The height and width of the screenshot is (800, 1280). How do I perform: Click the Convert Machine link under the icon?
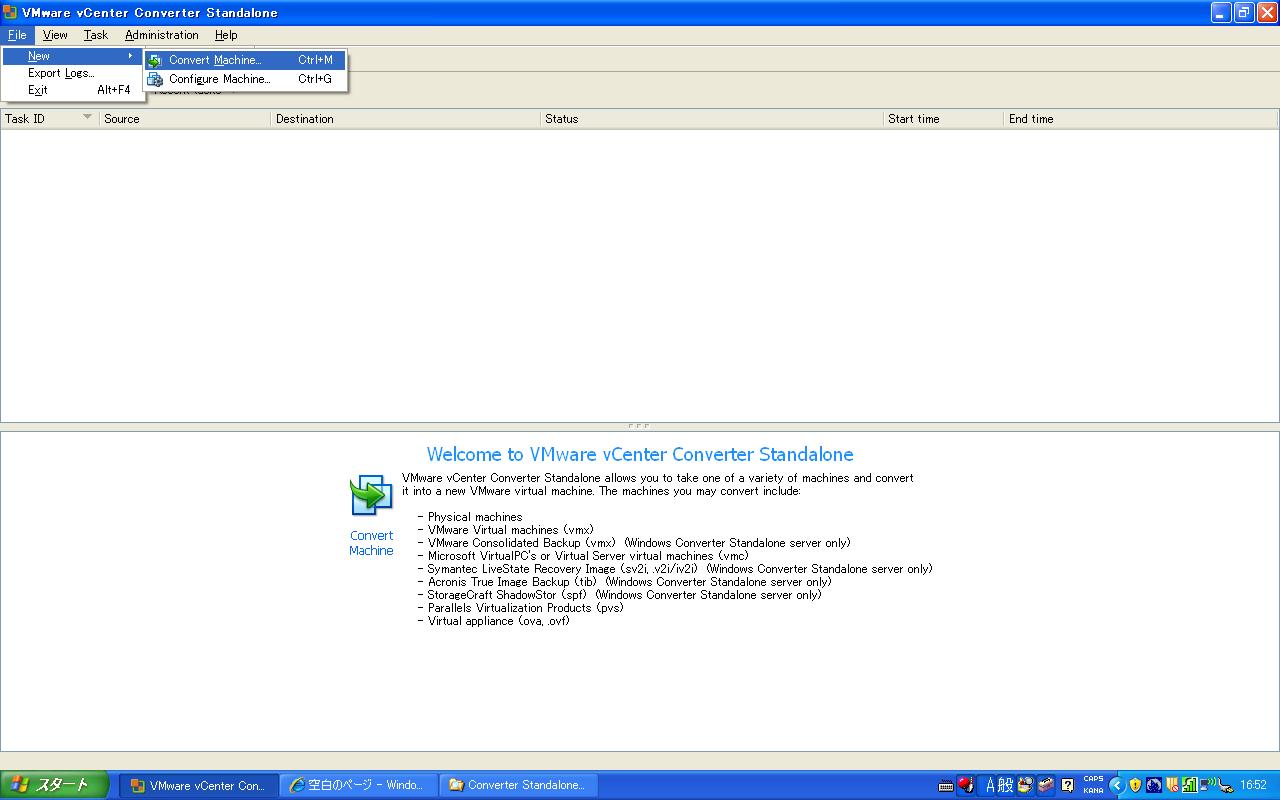click(371, 543)
